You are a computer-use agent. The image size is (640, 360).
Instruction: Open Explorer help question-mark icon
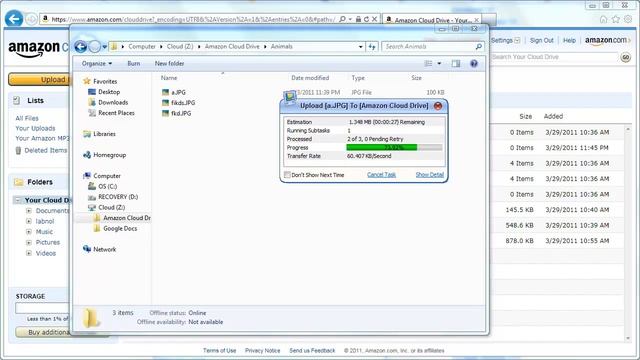coord(473,64)
